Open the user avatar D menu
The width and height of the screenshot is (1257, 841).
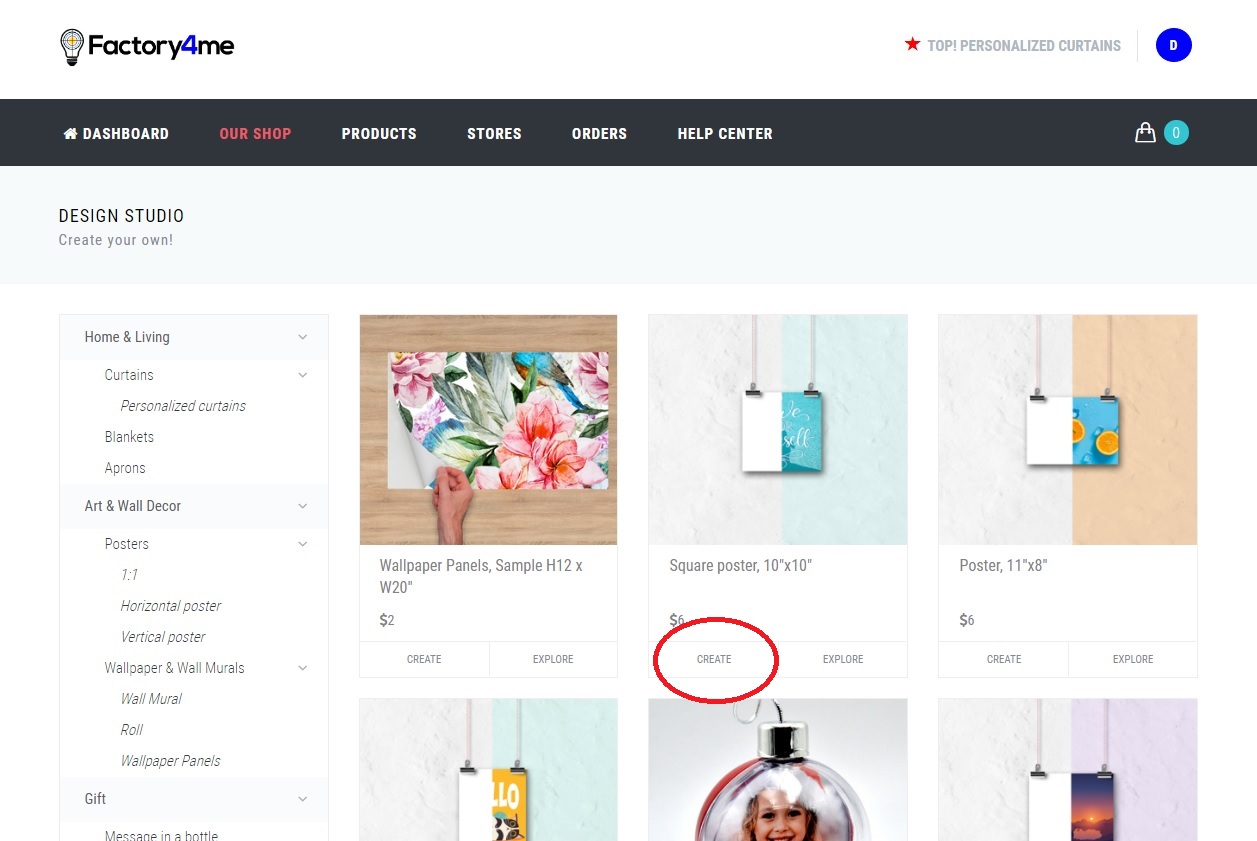1173,45
